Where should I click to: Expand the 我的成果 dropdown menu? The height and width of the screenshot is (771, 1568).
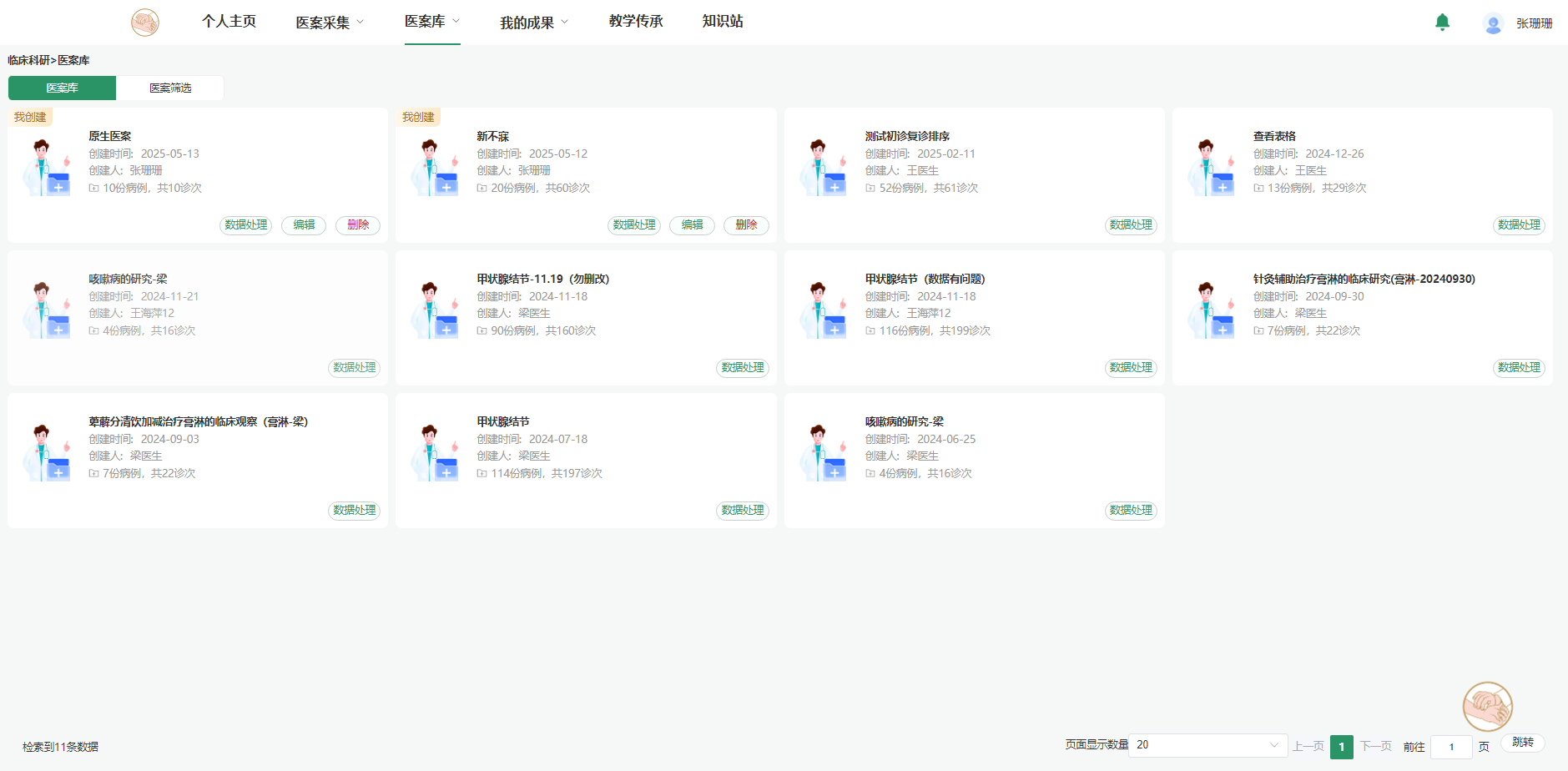click(534, 23)
